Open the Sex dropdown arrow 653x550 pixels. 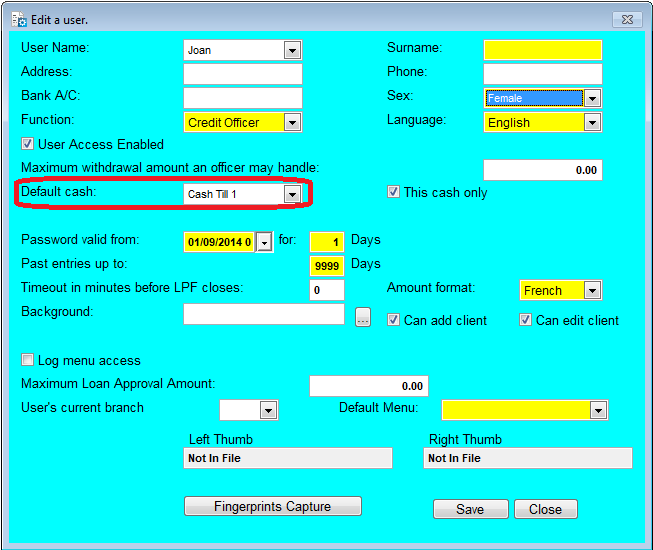pos(592,98)
